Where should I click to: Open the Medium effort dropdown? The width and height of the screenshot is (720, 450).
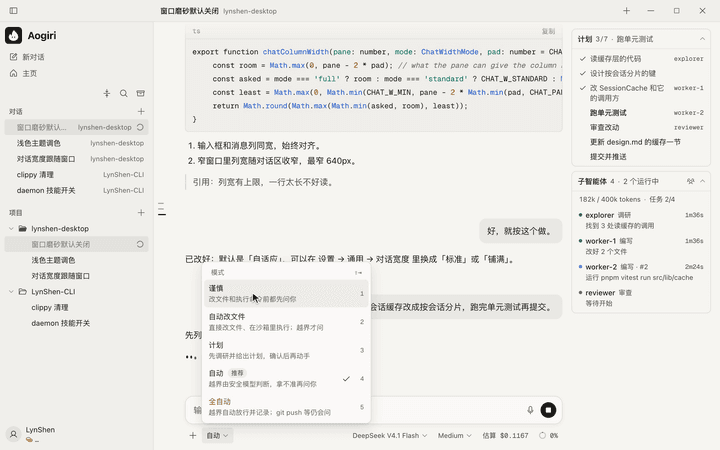(455, 435)
